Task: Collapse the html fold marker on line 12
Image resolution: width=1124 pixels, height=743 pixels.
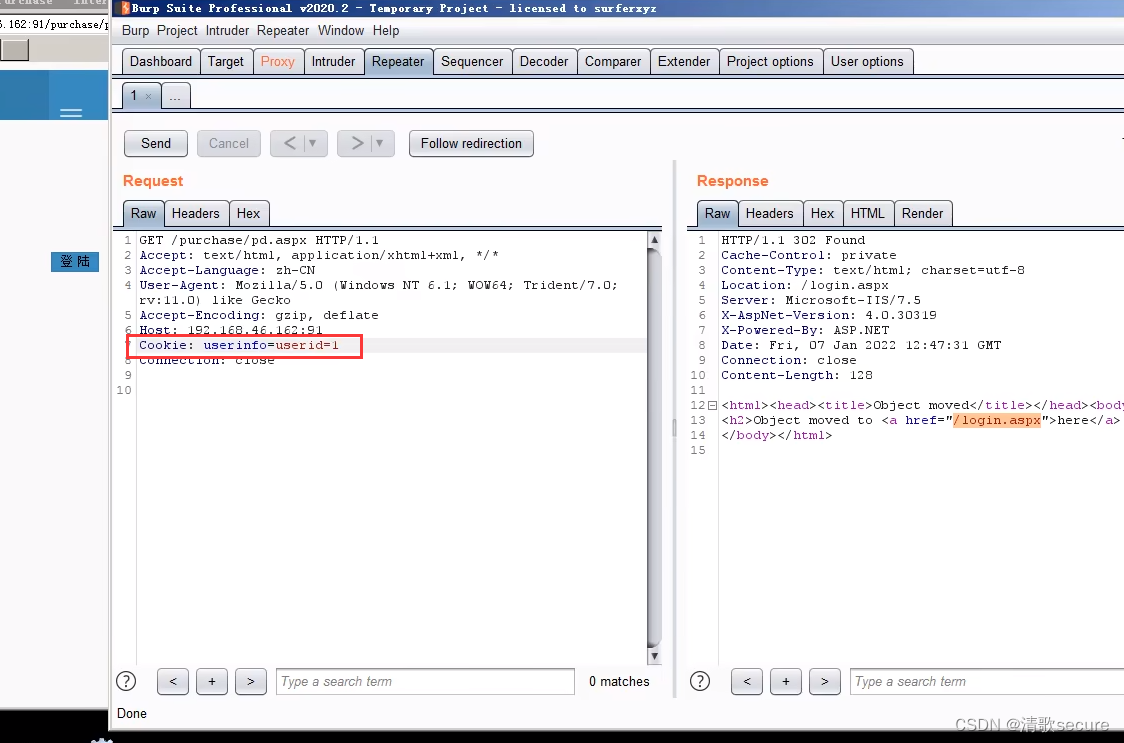Action: [x=712, y=405]
